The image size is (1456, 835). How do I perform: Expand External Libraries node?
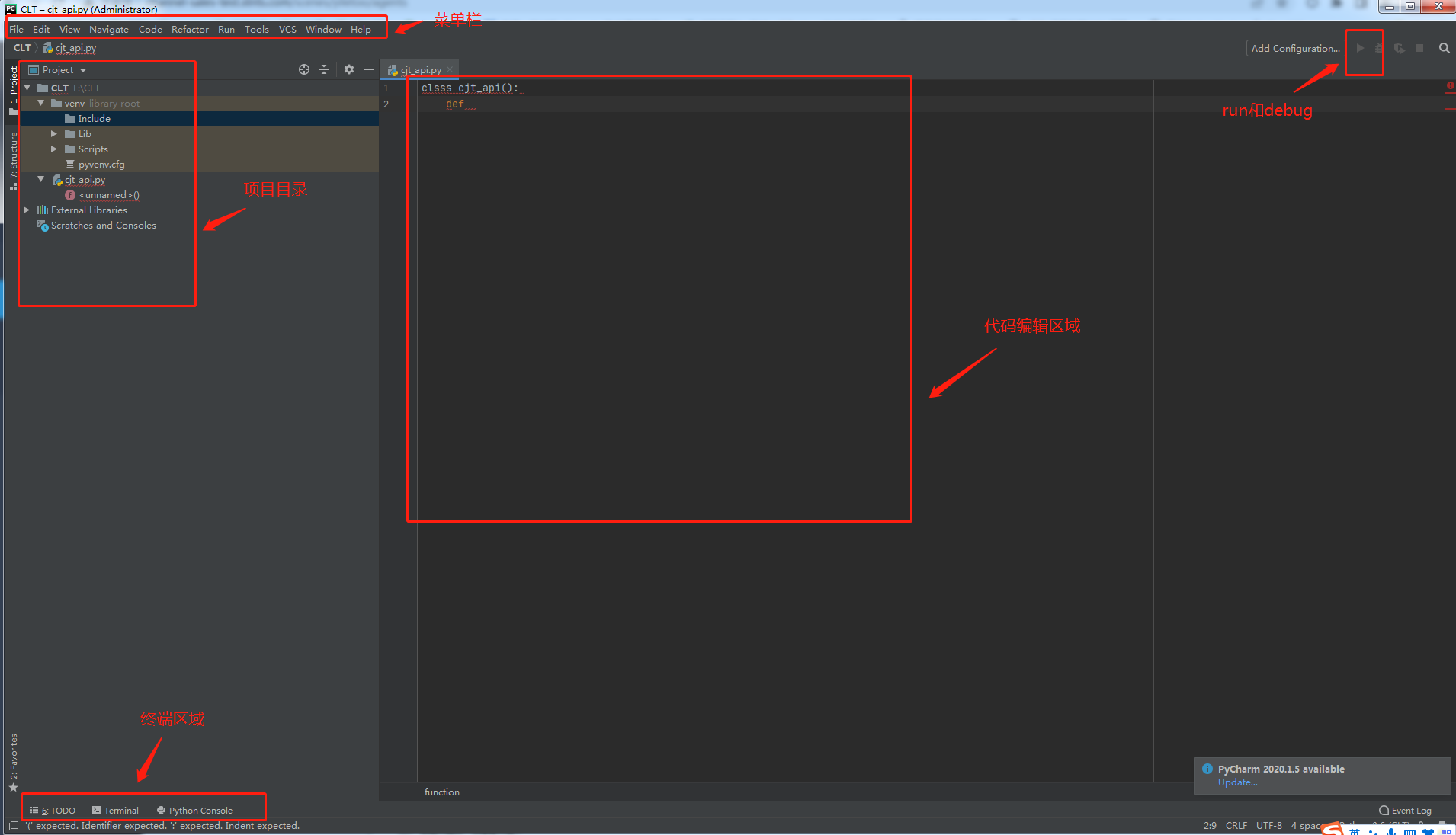(27, 210)
